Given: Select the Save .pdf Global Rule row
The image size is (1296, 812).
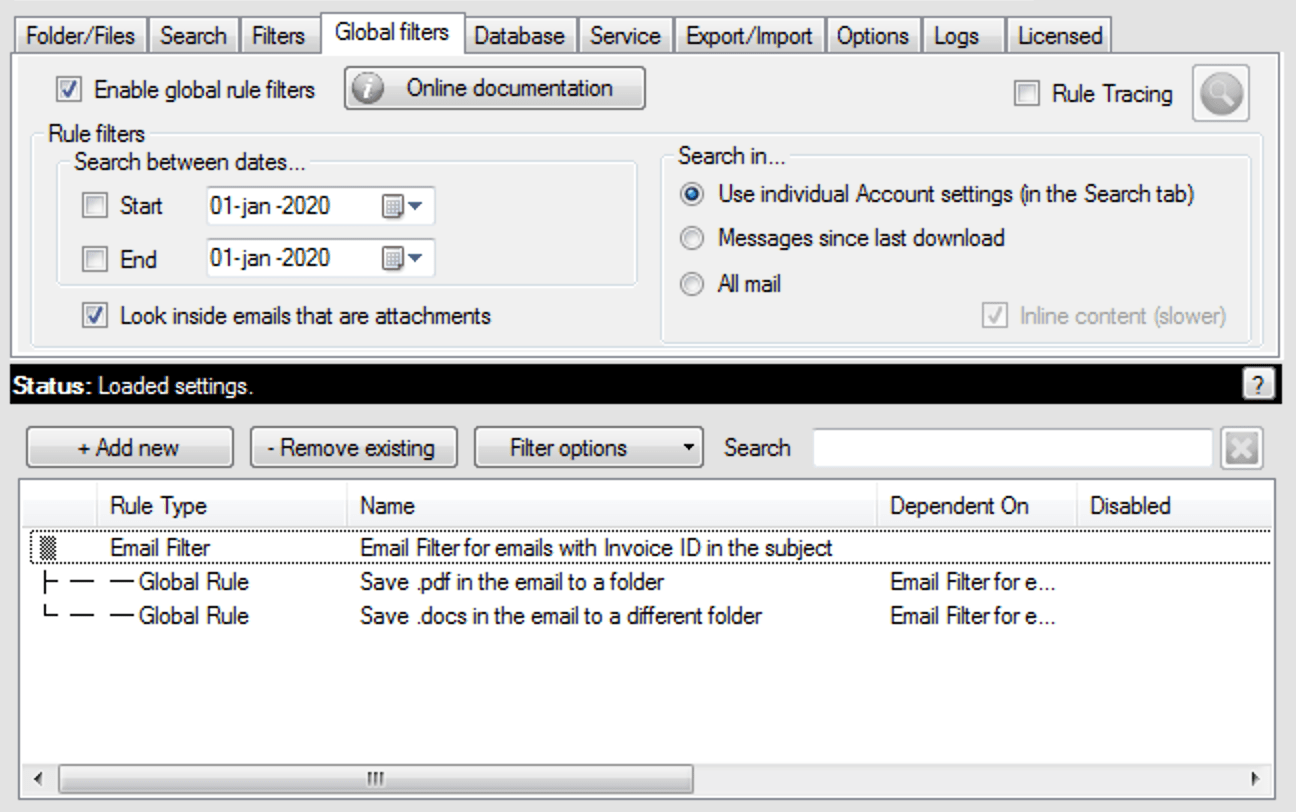Looking at the screenshot, I should [512, 582].
